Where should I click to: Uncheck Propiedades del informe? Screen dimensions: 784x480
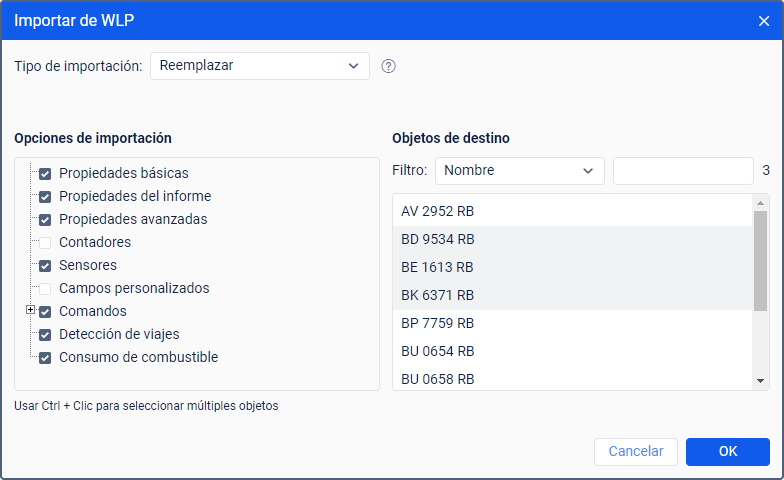point(45,196)
